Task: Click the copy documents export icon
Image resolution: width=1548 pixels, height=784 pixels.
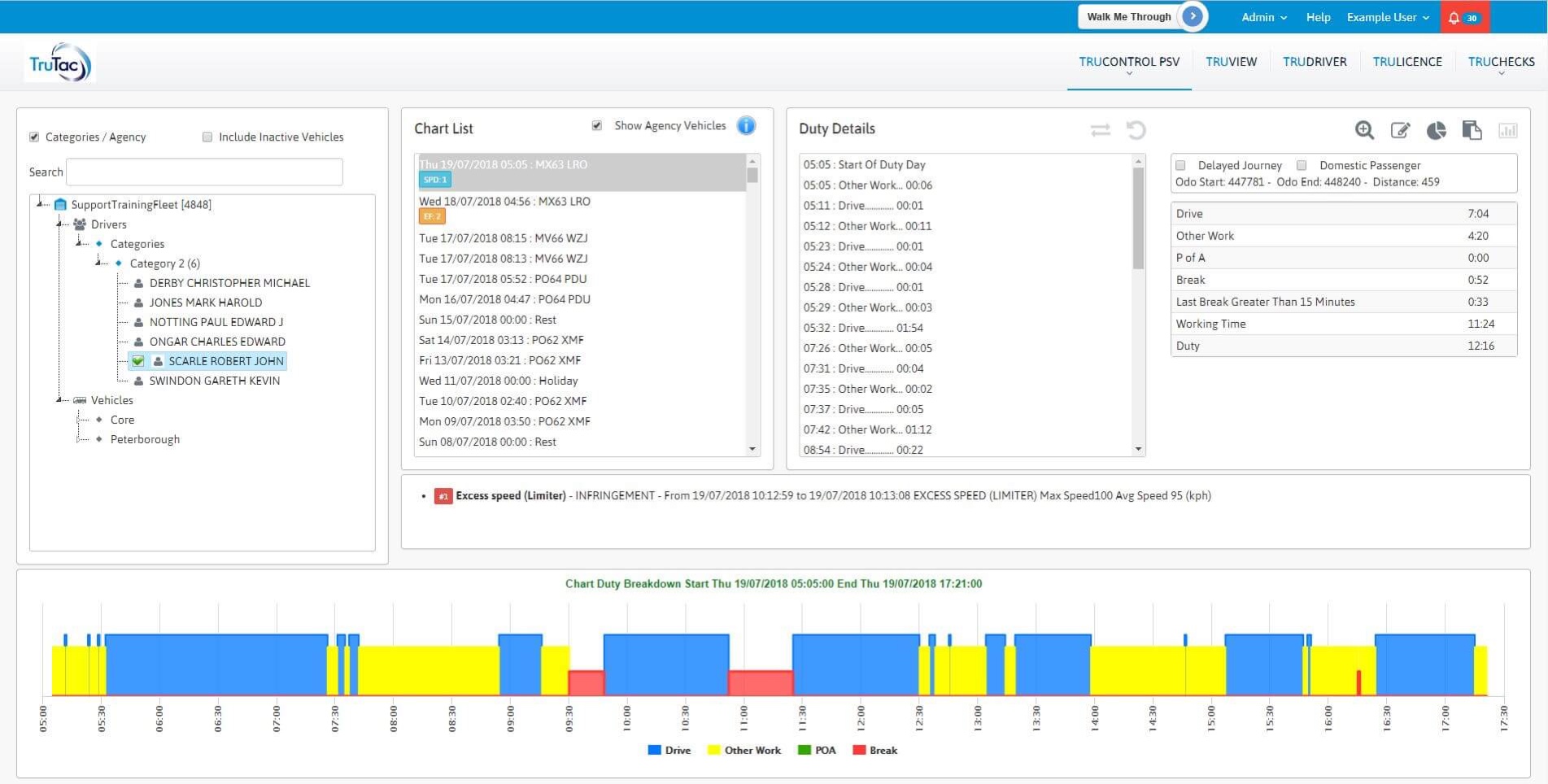Action: pyautogui.click(x=1472, y=130)
